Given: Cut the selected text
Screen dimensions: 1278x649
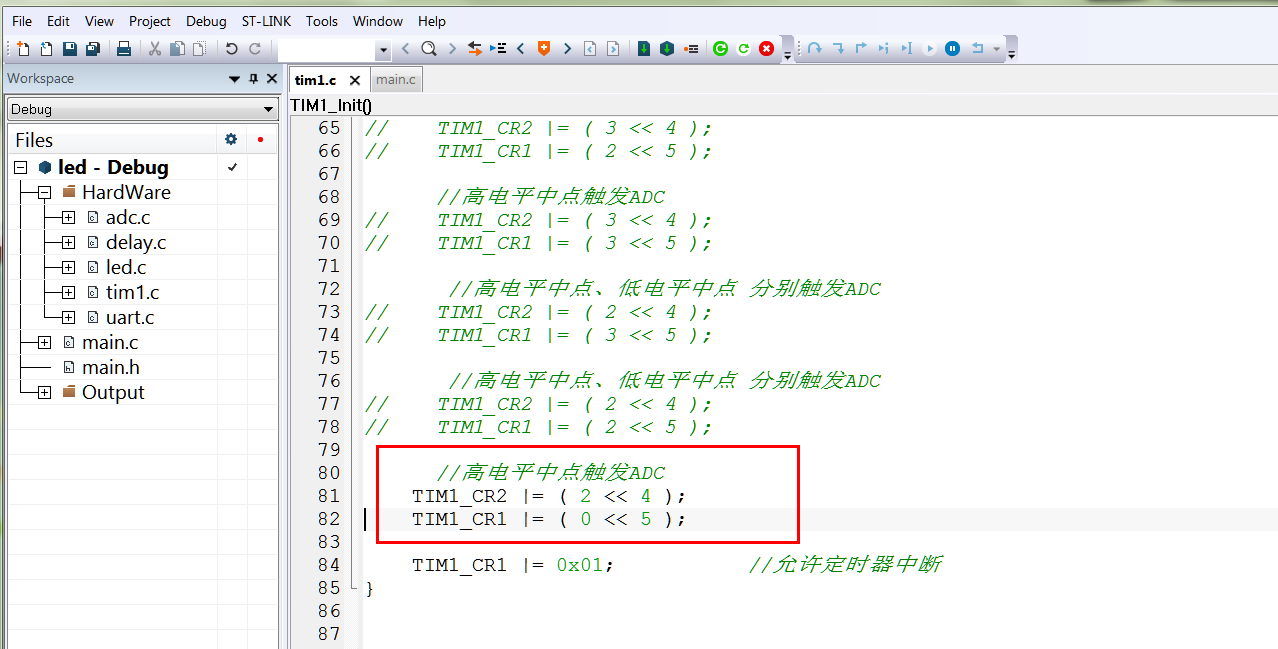Looking at the screenshot, I should tap(155, 47).
